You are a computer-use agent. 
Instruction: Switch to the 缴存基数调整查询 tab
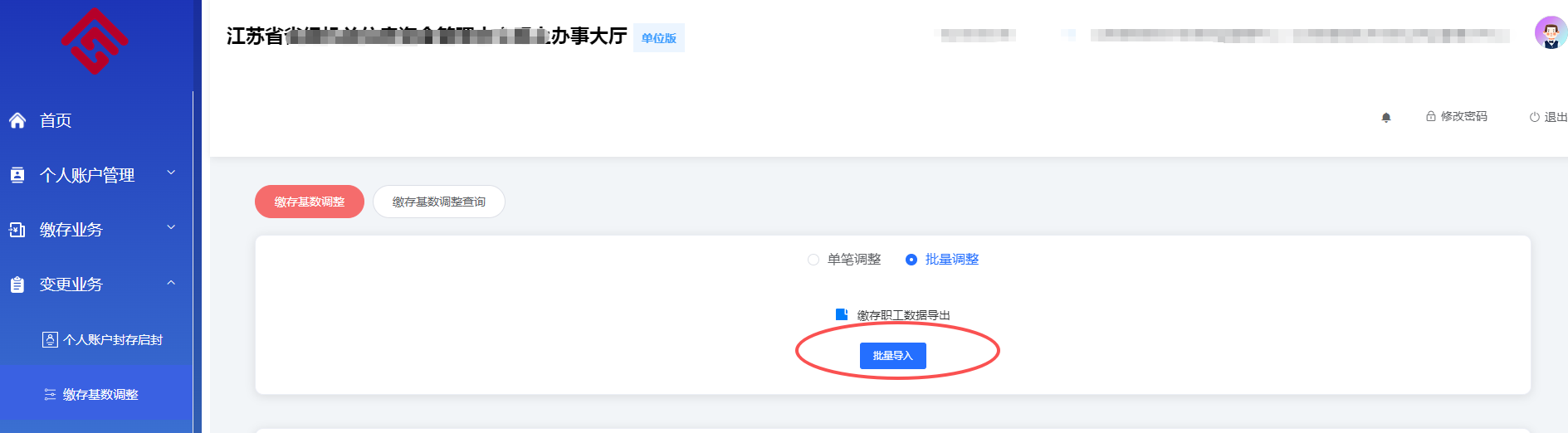pyautogui.click(x=439, y=202)
